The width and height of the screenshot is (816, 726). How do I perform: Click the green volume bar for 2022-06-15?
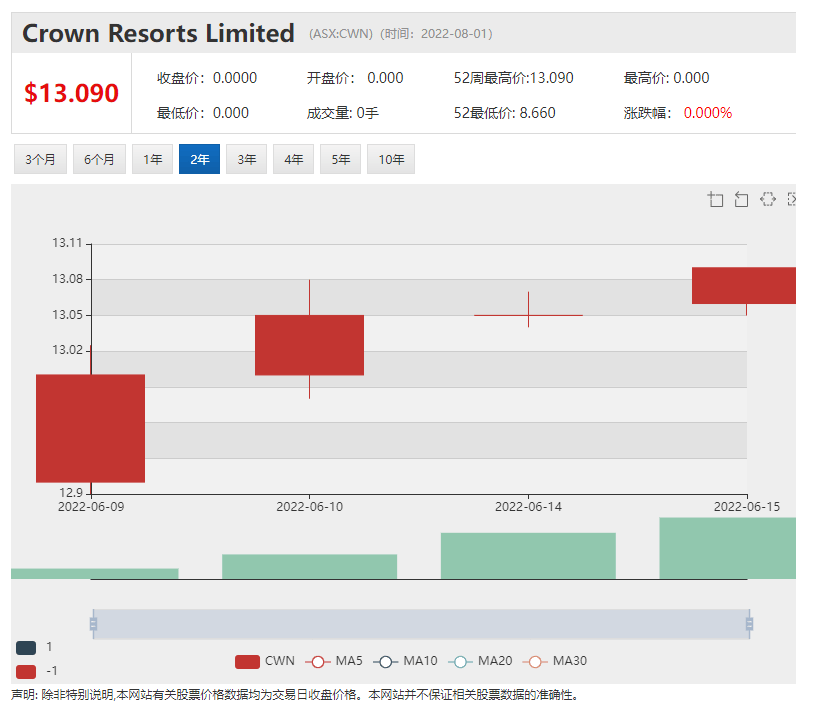[x=728, y=548]
